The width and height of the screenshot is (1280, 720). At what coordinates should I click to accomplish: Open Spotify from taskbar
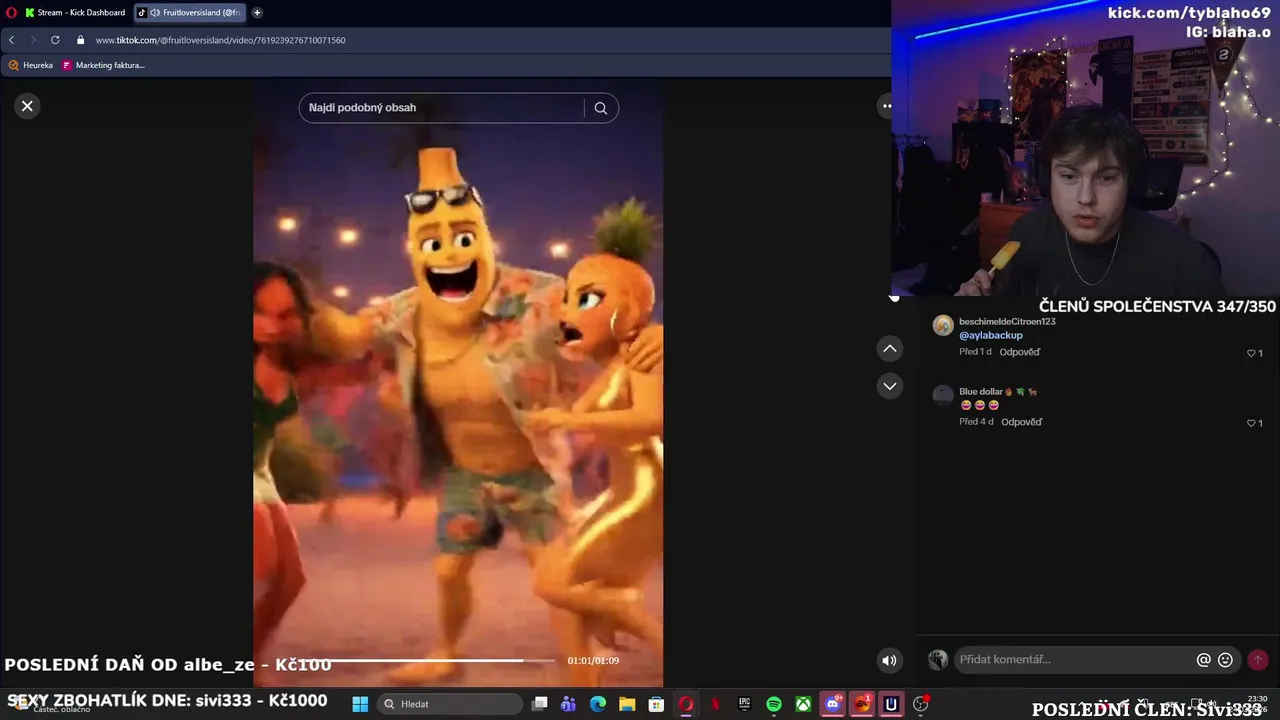point(774,704)
